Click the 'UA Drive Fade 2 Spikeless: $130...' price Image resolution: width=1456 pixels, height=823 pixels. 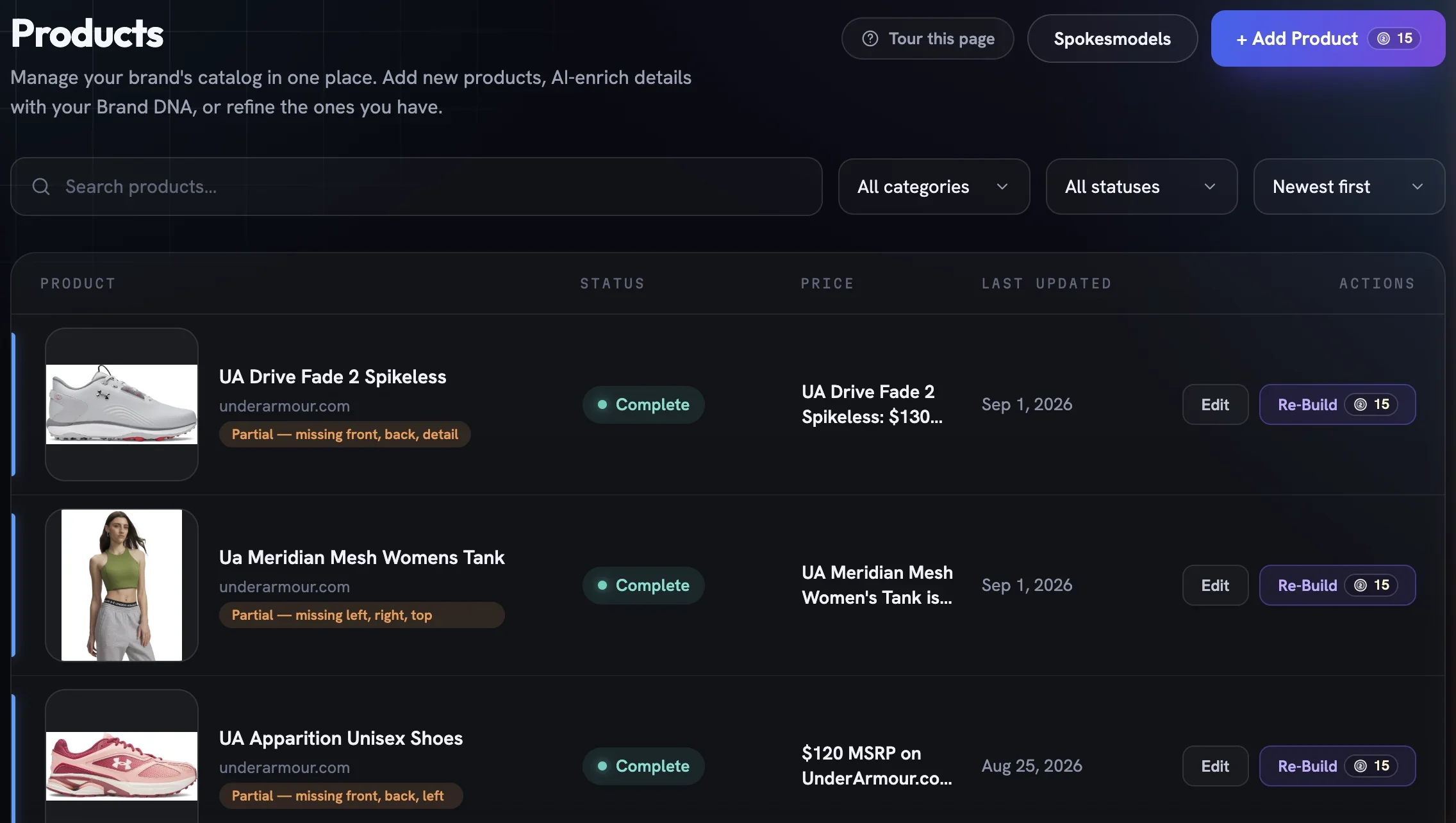(x=872, y=404)
